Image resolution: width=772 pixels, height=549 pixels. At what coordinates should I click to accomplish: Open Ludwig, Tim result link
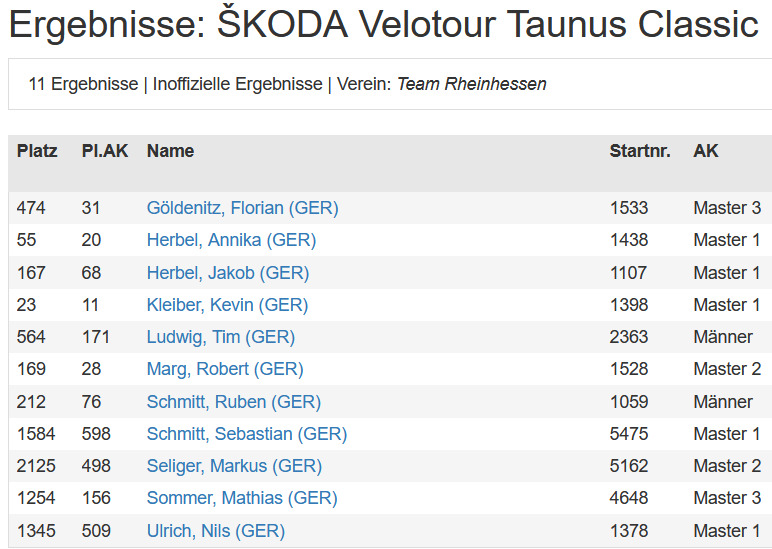click(x=221, y=337)
